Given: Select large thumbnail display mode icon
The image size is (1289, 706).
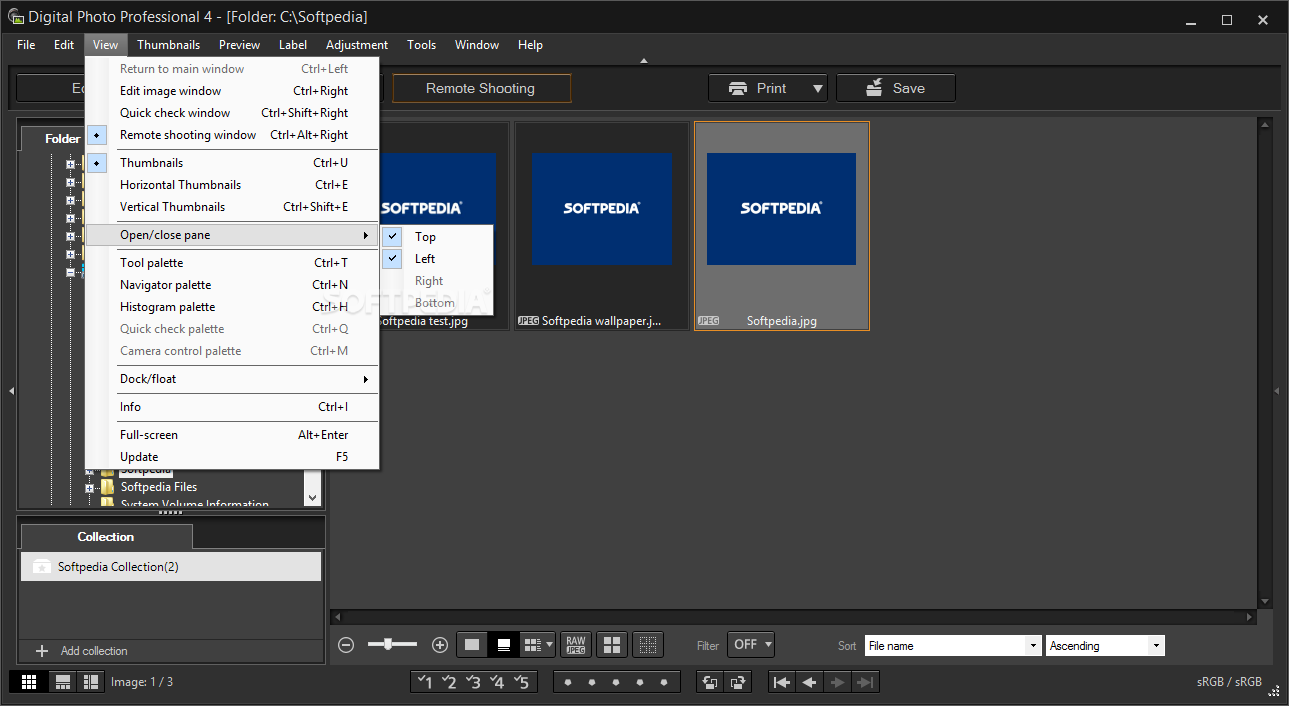Looking at the screenshot, I should [x=472, y=645].
